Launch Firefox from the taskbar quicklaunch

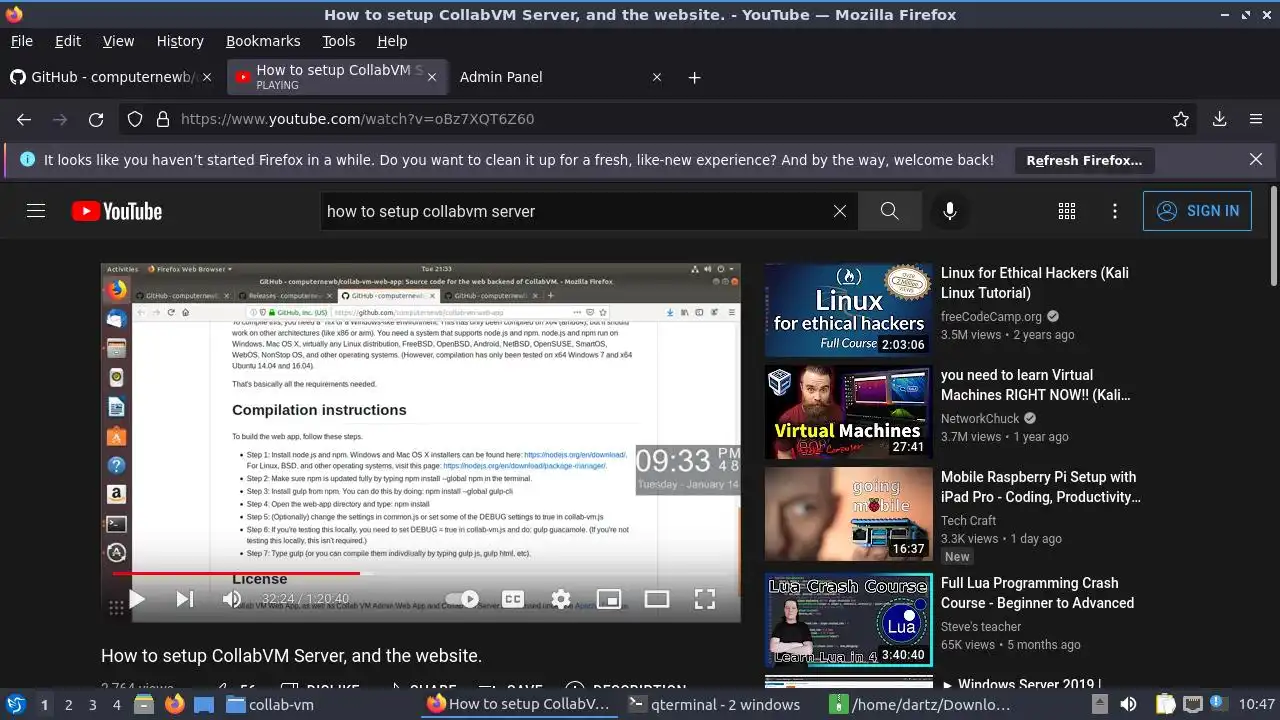point(175,704)
